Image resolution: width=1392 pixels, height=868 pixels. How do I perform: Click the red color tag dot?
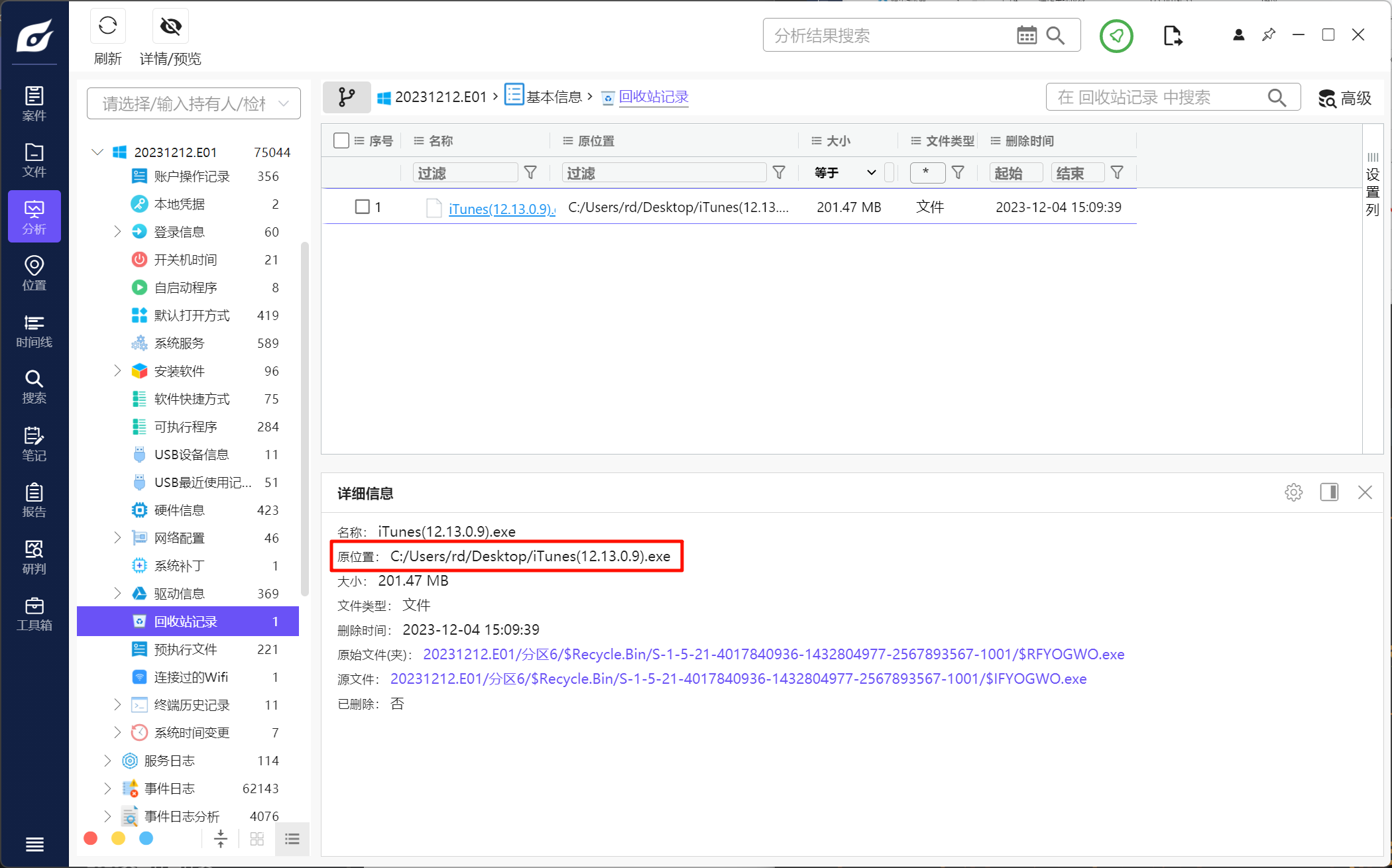[91, 839]
